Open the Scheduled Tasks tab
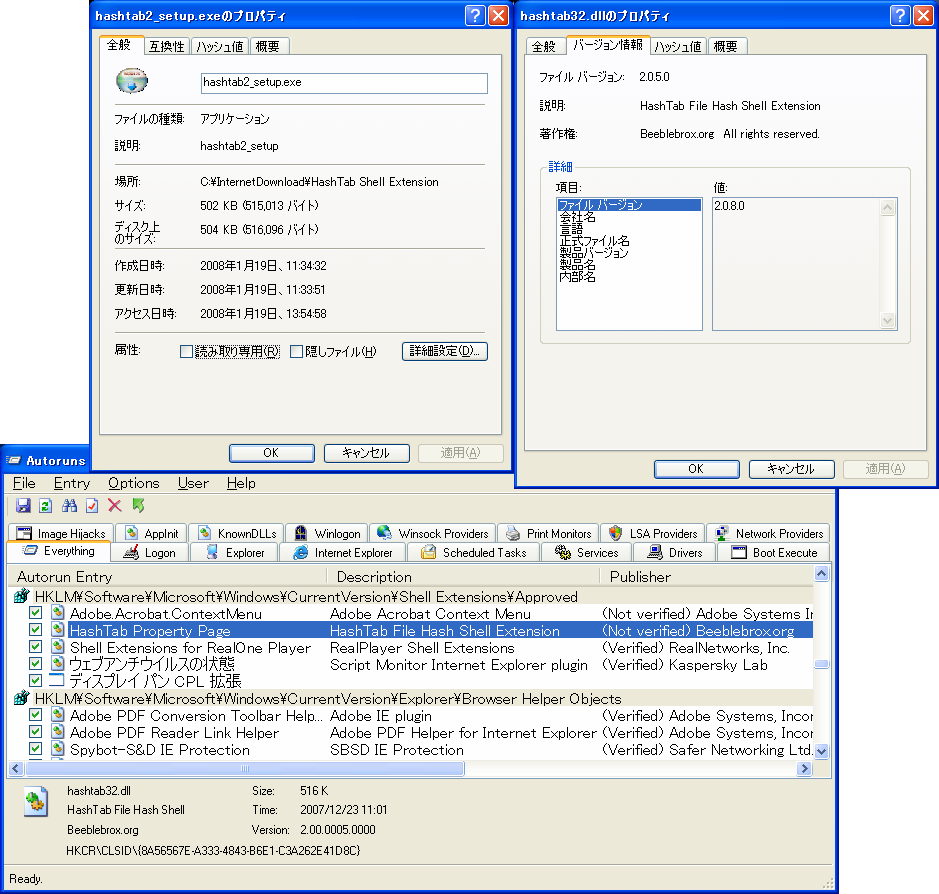Image resolution: width=939 pixels, height=894 pixels. coord(473,553)
